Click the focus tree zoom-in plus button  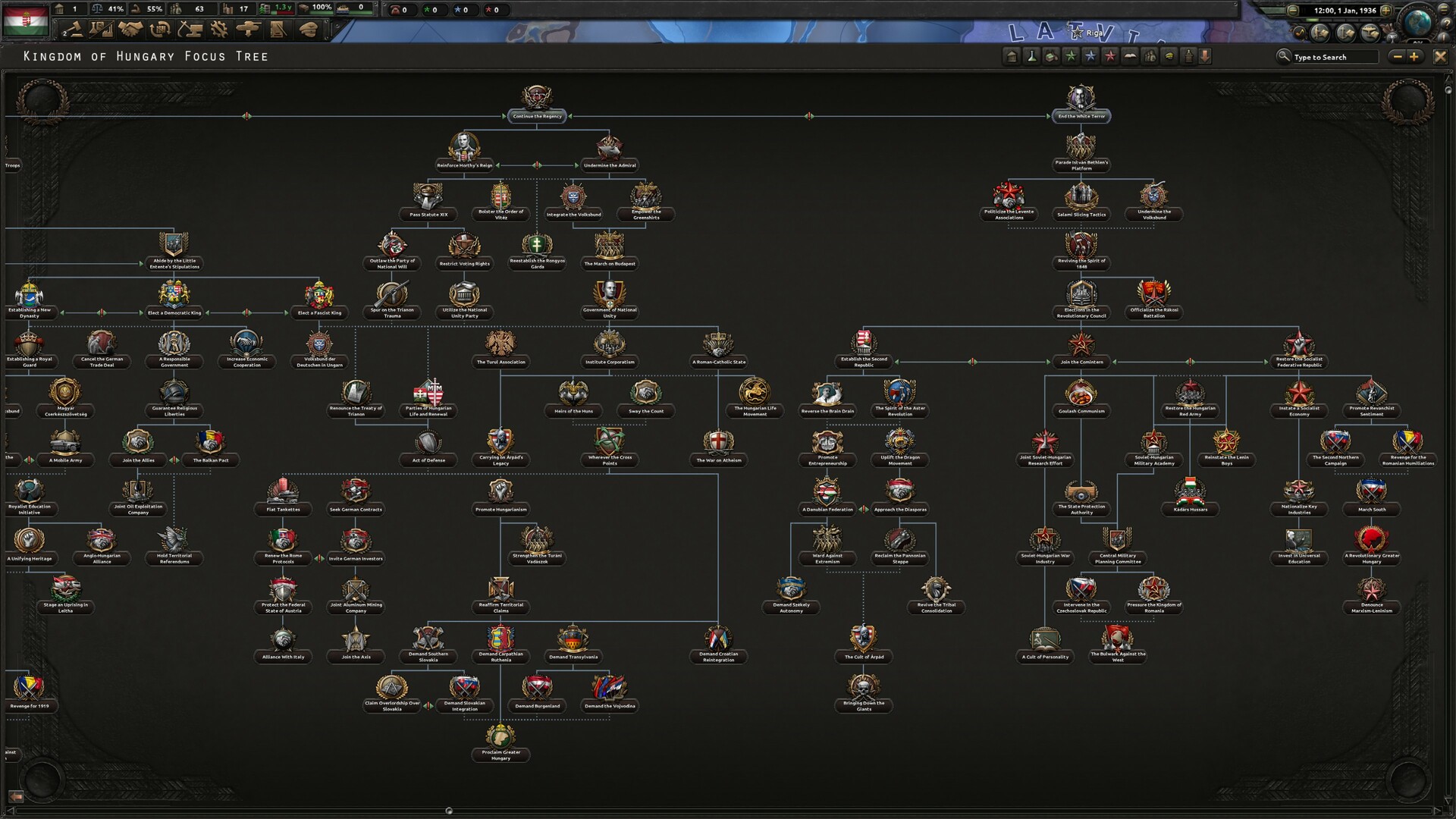(1415, 56)
